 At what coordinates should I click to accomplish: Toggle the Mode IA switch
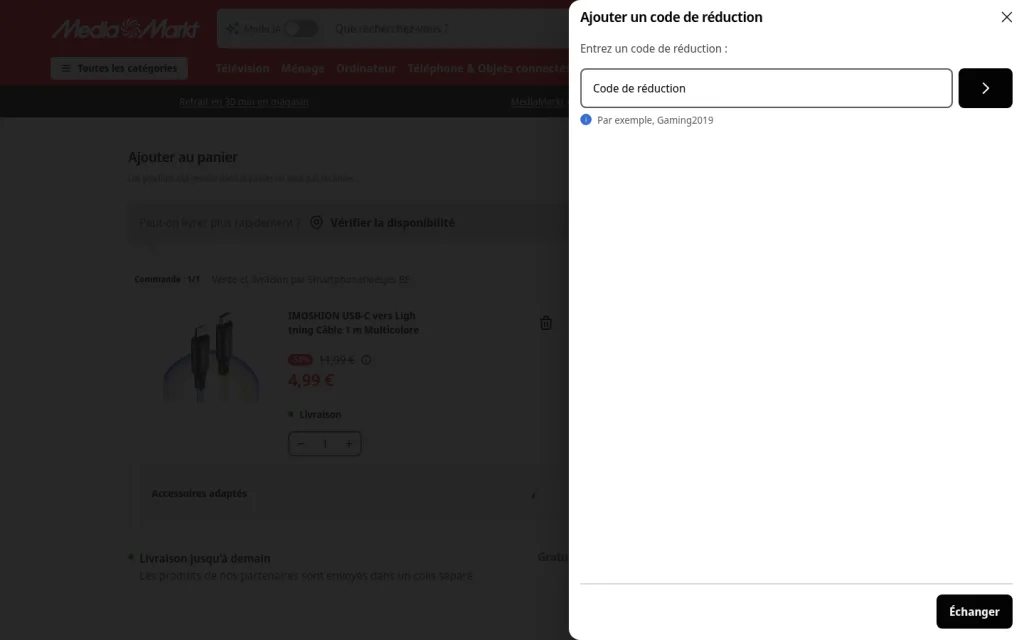[x=300, y=29]
